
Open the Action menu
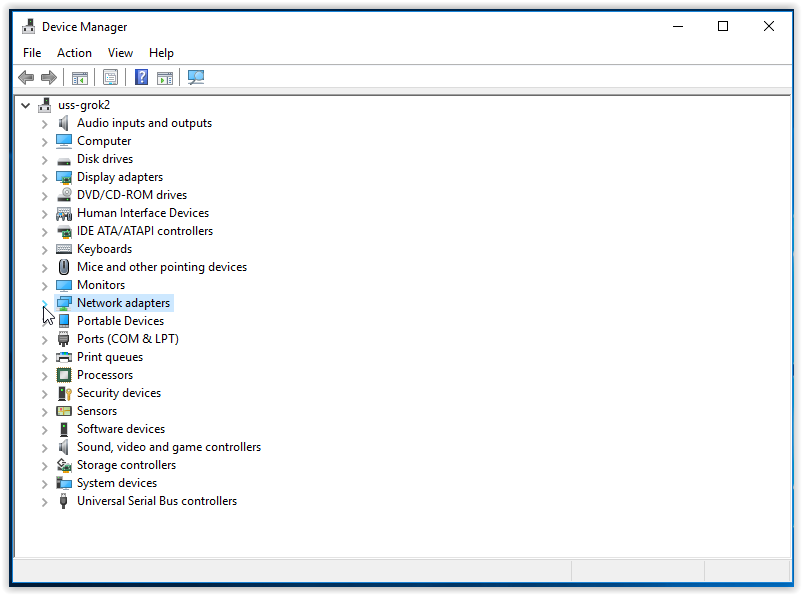click(x=74, y=53)
